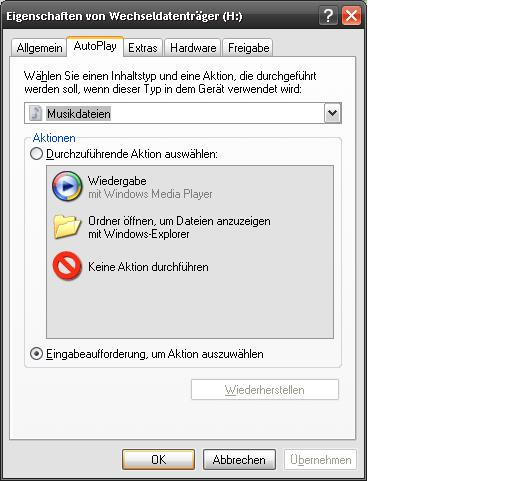Click the Windows Media Player icon
The width and height of the screenshot is (512, 481).
67,186
